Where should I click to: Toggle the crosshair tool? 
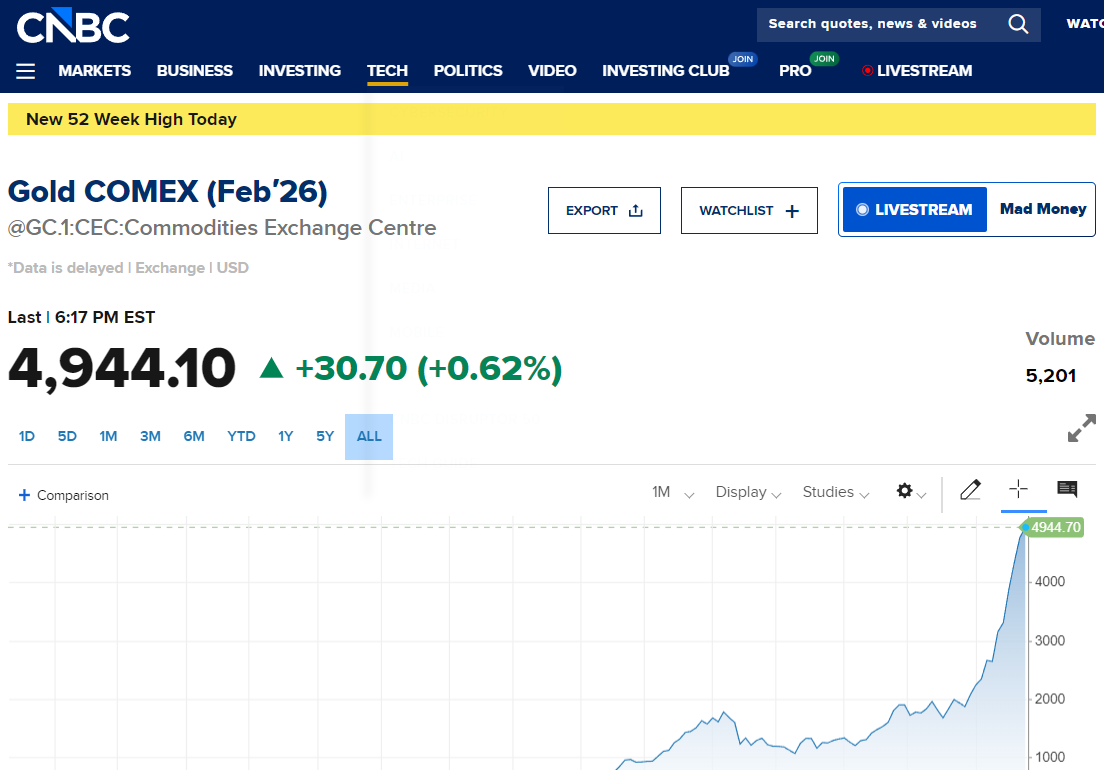click(1018, 488)
